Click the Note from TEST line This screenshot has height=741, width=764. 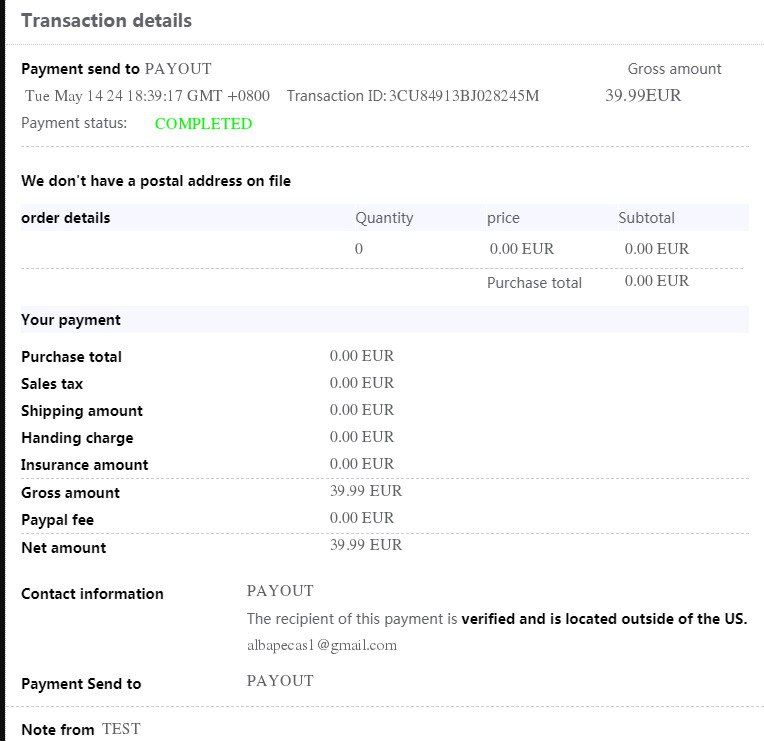pyautogui.click(x=81, y=730)
